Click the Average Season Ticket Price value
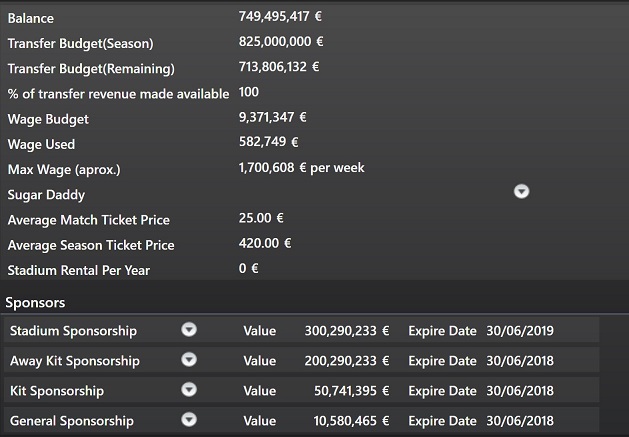The image size is (629, 437). 265,243
